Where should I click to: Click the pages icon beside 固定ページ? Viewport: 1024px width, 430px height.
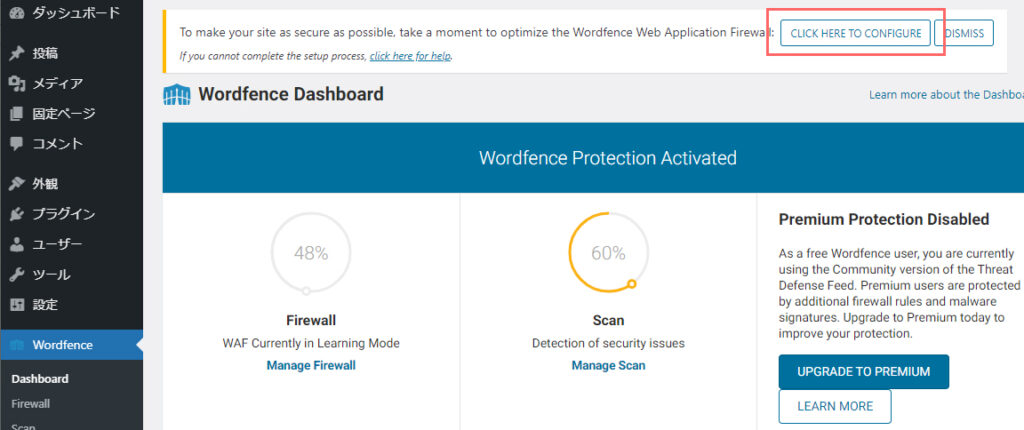pyautogui.click(x=17, y=114)
